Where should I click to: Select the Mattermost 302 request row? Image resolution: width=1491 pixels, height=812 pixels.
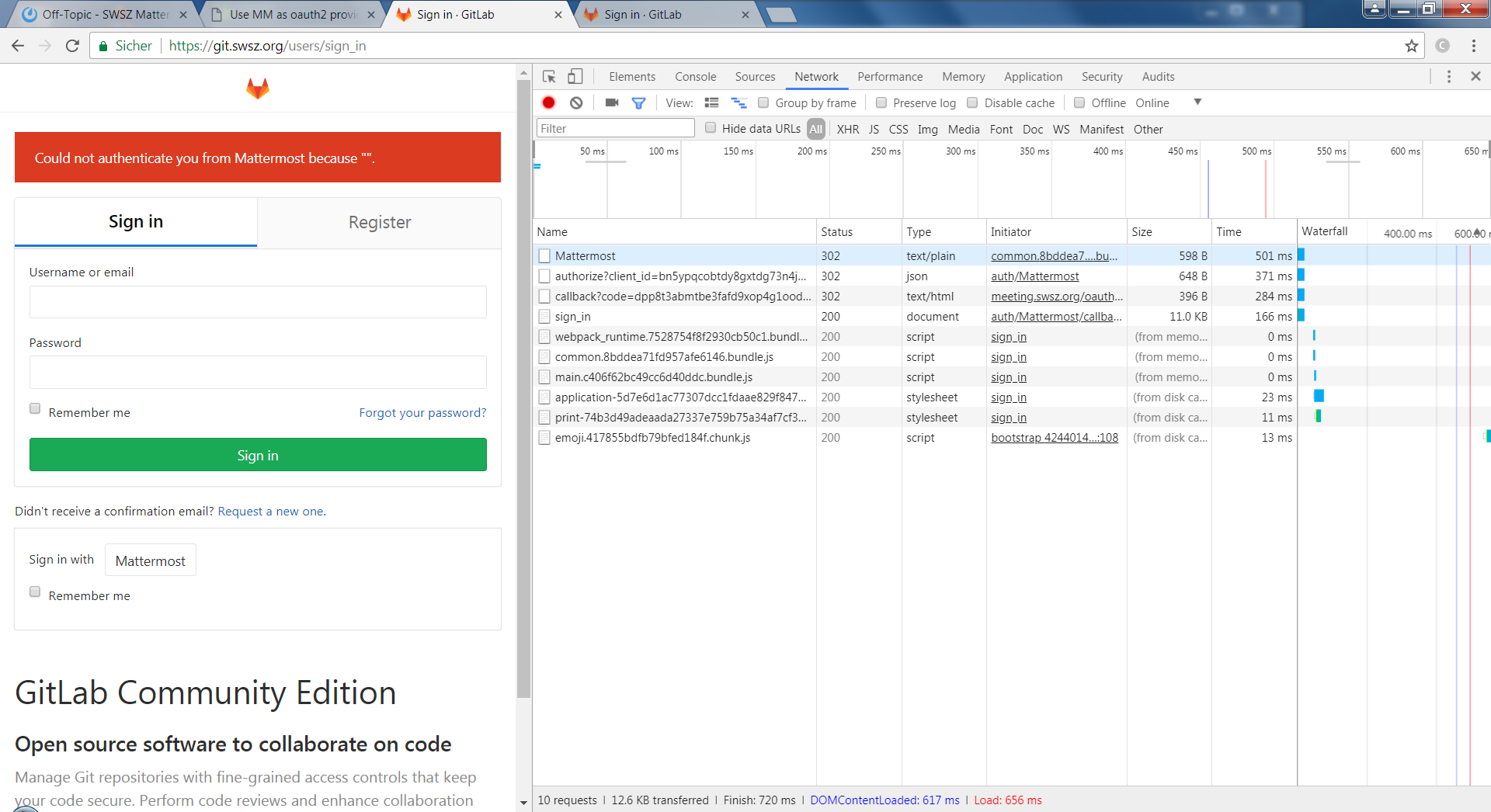point(916,255)
